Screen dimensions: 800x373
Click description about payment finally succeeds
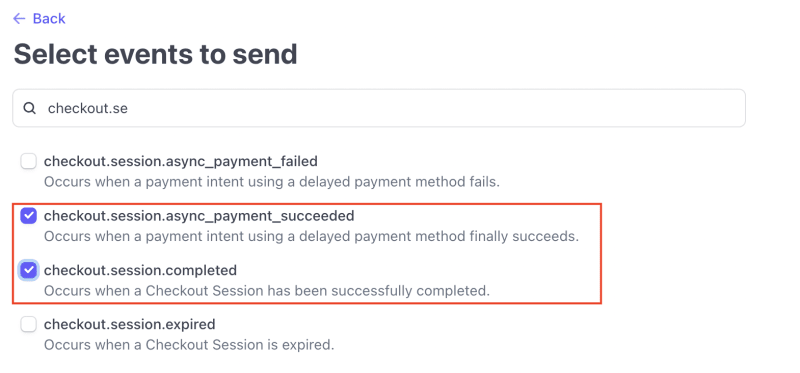(x=311, y=236)
